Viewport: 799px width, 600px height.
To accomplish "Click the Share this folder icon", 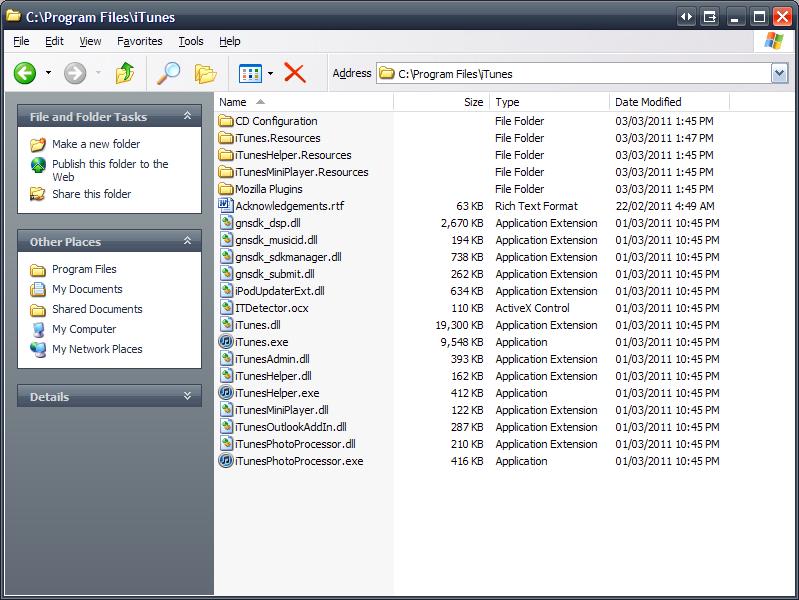I will [37, 194].
